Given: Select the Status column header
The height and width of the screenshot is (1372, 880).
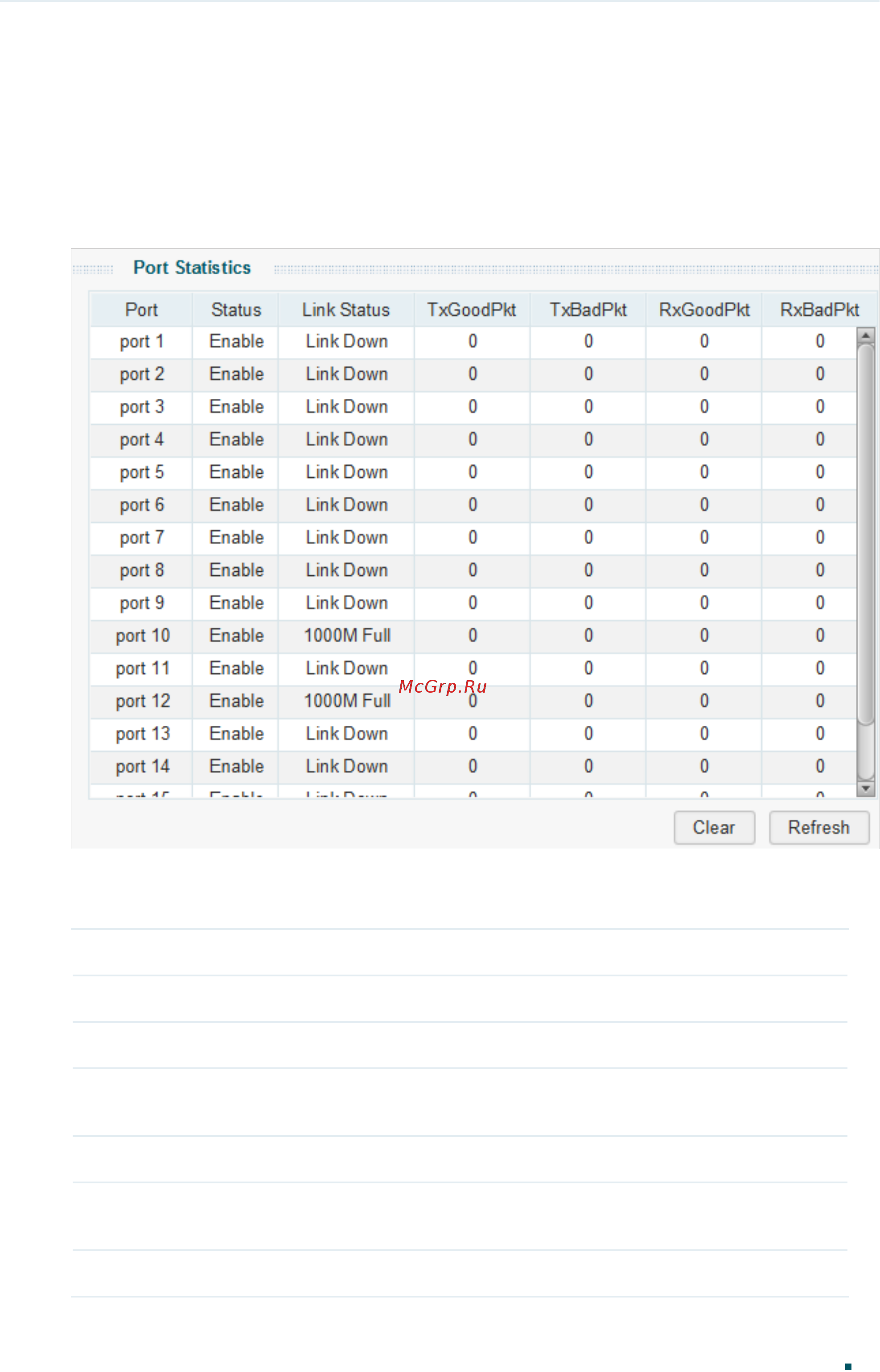Looking at the screenshot, I should coord(235,310).
